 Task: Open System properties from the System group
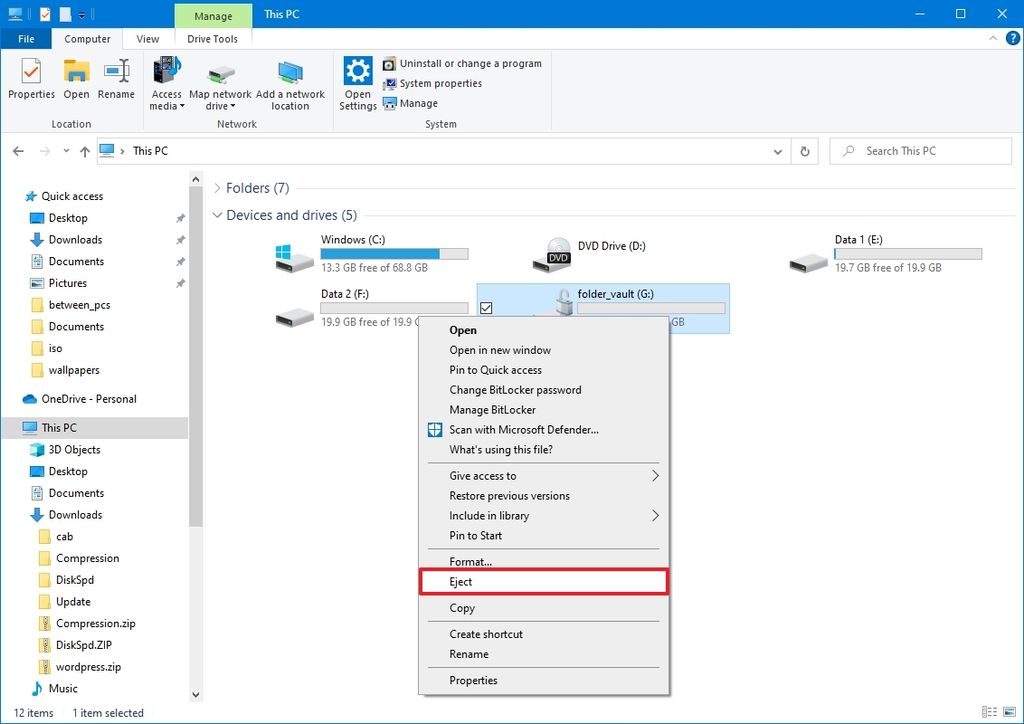(432, 83)
